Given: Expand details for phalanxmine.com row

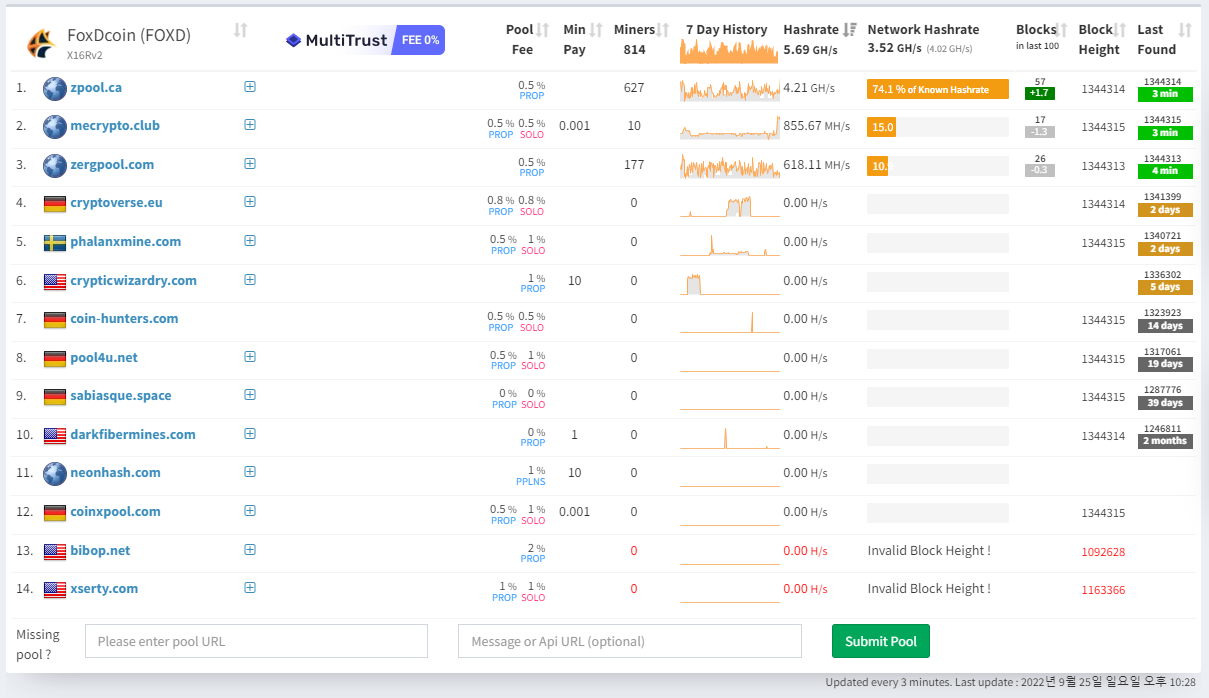Looking at the screenshot, I should pos(250,241).
